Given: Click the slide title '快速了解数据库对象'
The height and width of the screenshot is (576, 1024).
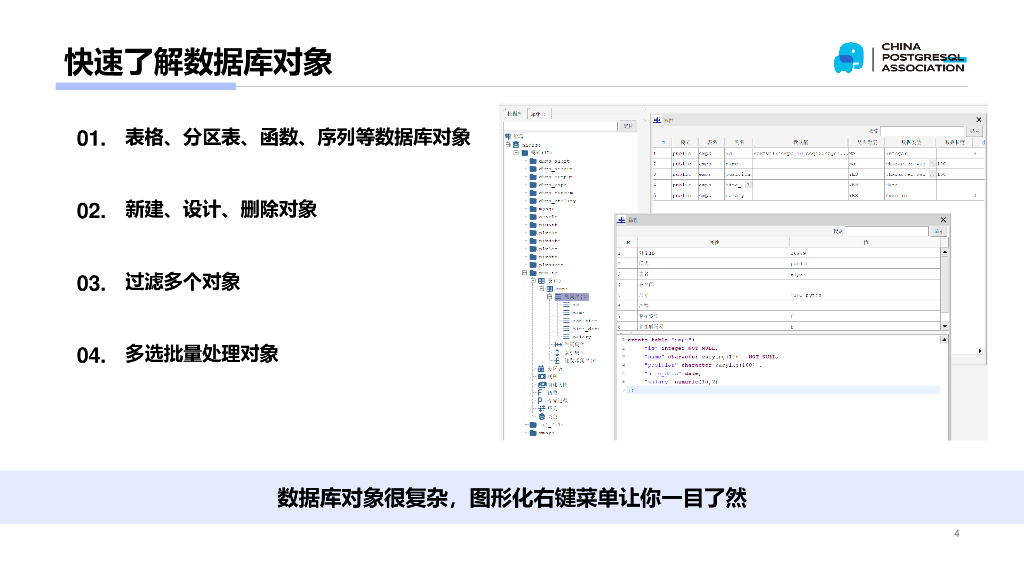Looking at the screenshot, I should [x=199, y=63].
